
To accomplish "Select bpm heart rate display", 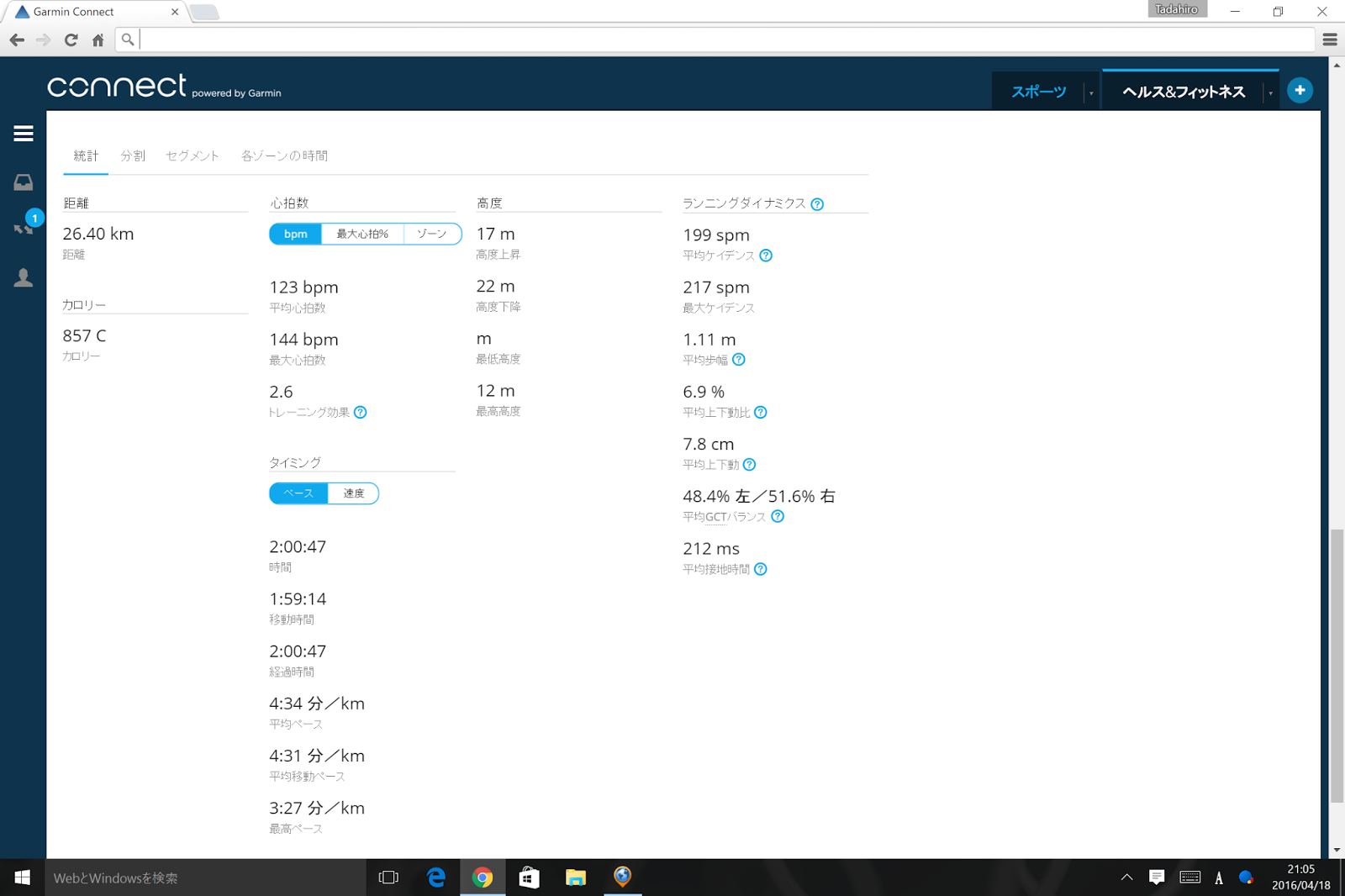I will pos(295,234).
